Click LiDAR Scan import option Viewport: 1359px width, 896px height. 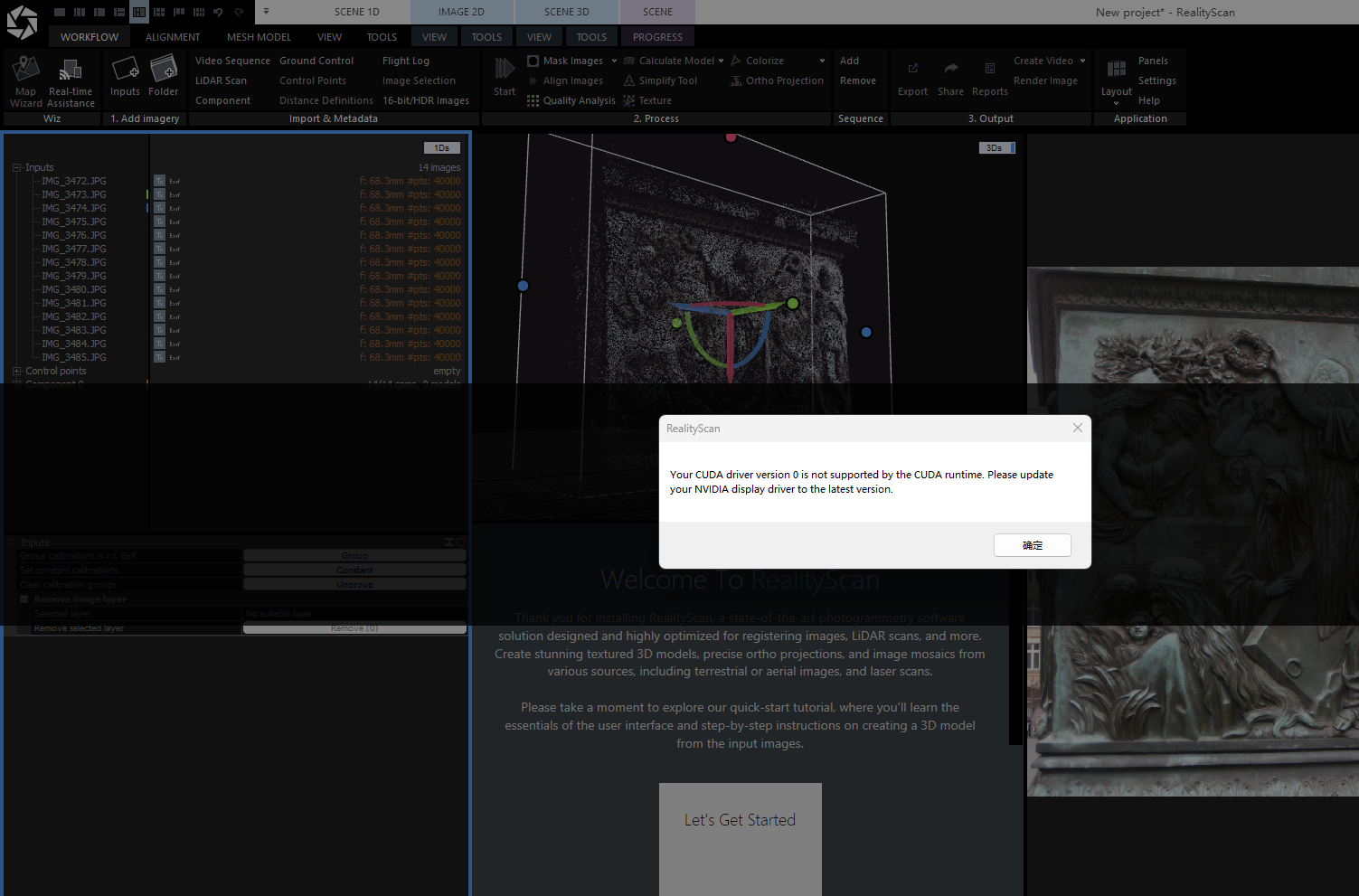221,80
